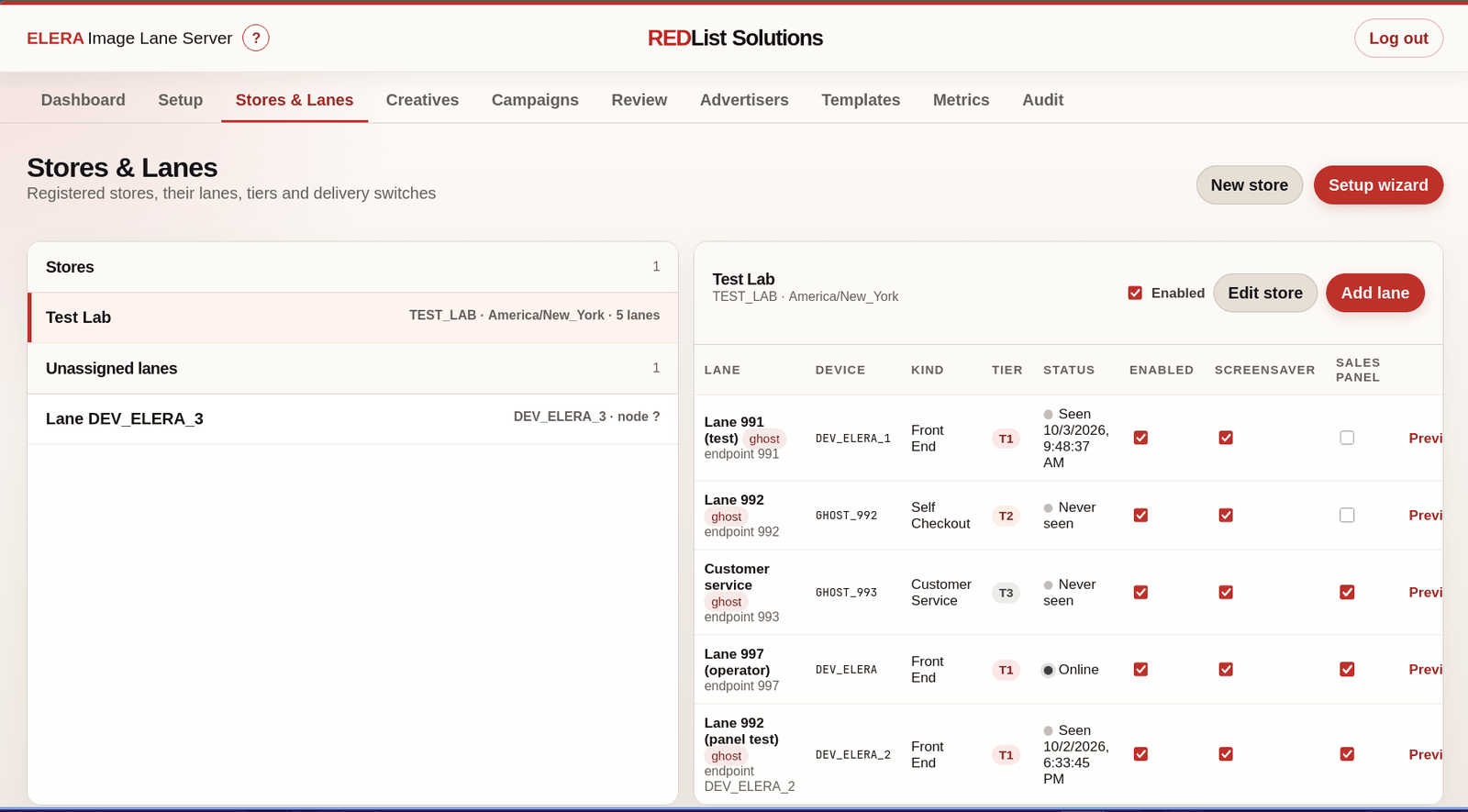1468x812 pixels.
Task: Toggle Screensaver for Lane 997 (operator)
Action: [1226, 669]
